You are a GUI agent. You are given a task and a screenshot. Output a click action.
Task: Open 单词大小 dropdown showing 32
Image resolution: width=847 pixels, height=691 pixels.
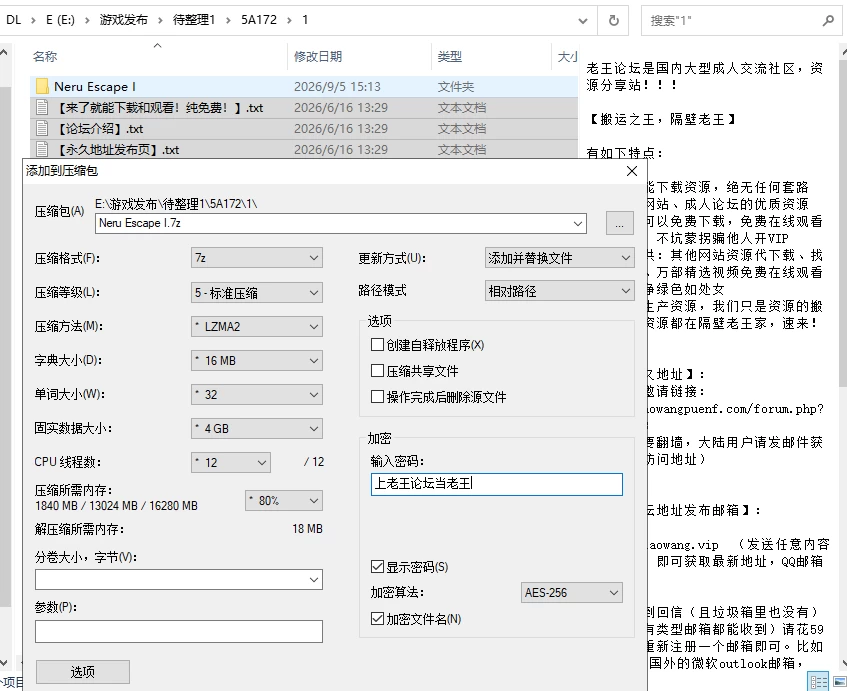point(257,394)
